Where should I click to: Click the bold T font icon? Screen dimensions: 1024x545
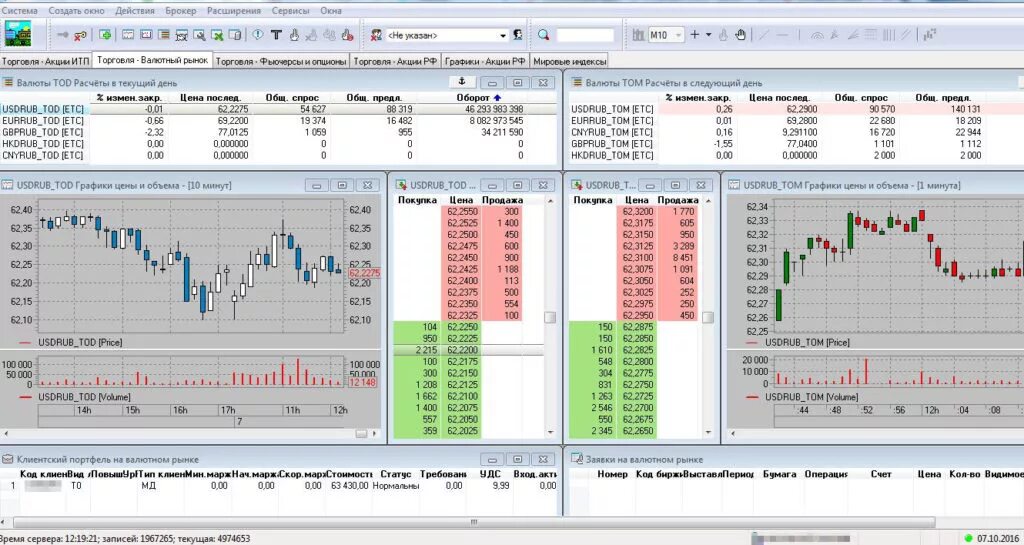[x=276, y=35]
